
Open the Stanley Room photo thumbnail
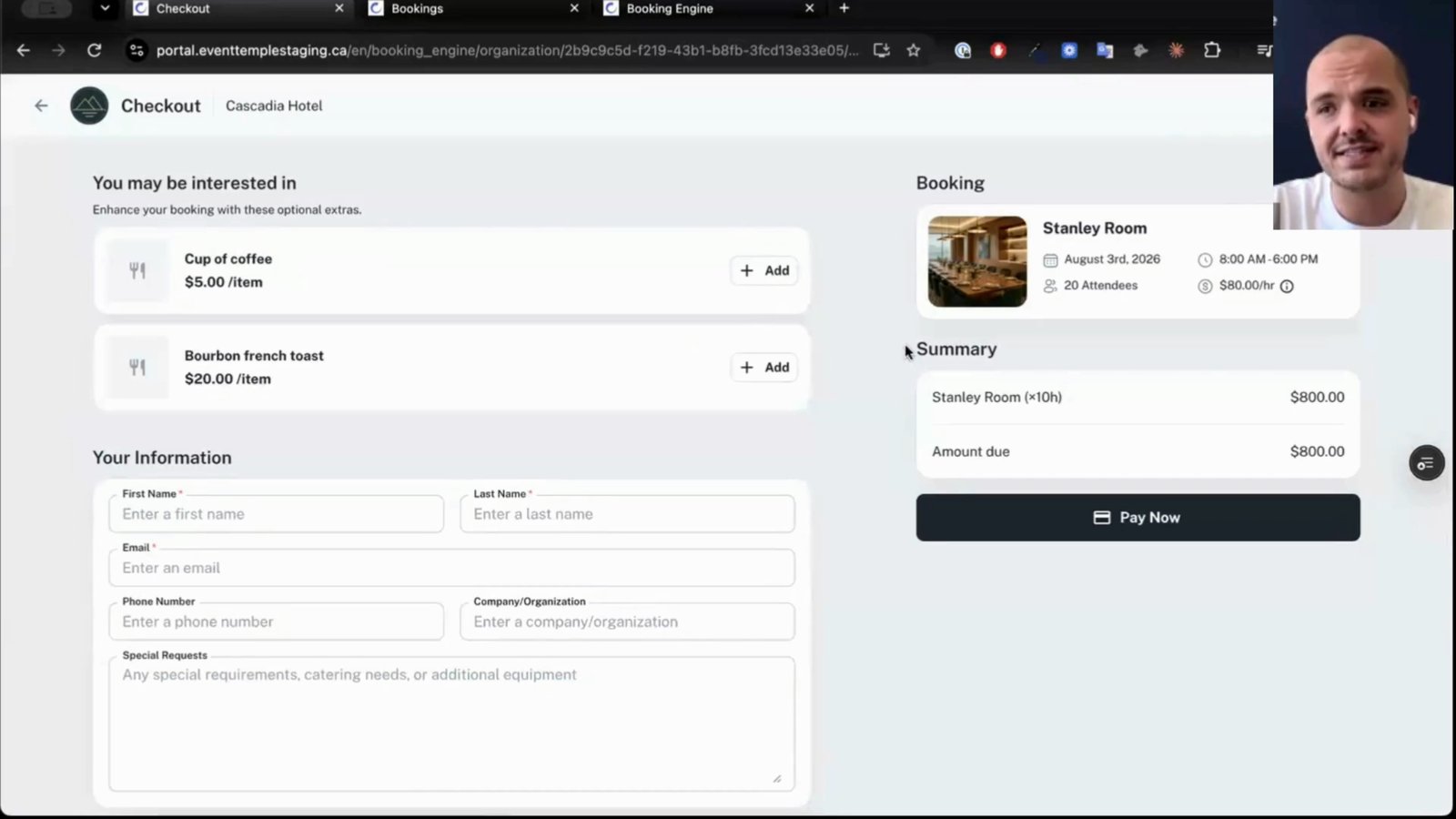(x=977, y=261)
